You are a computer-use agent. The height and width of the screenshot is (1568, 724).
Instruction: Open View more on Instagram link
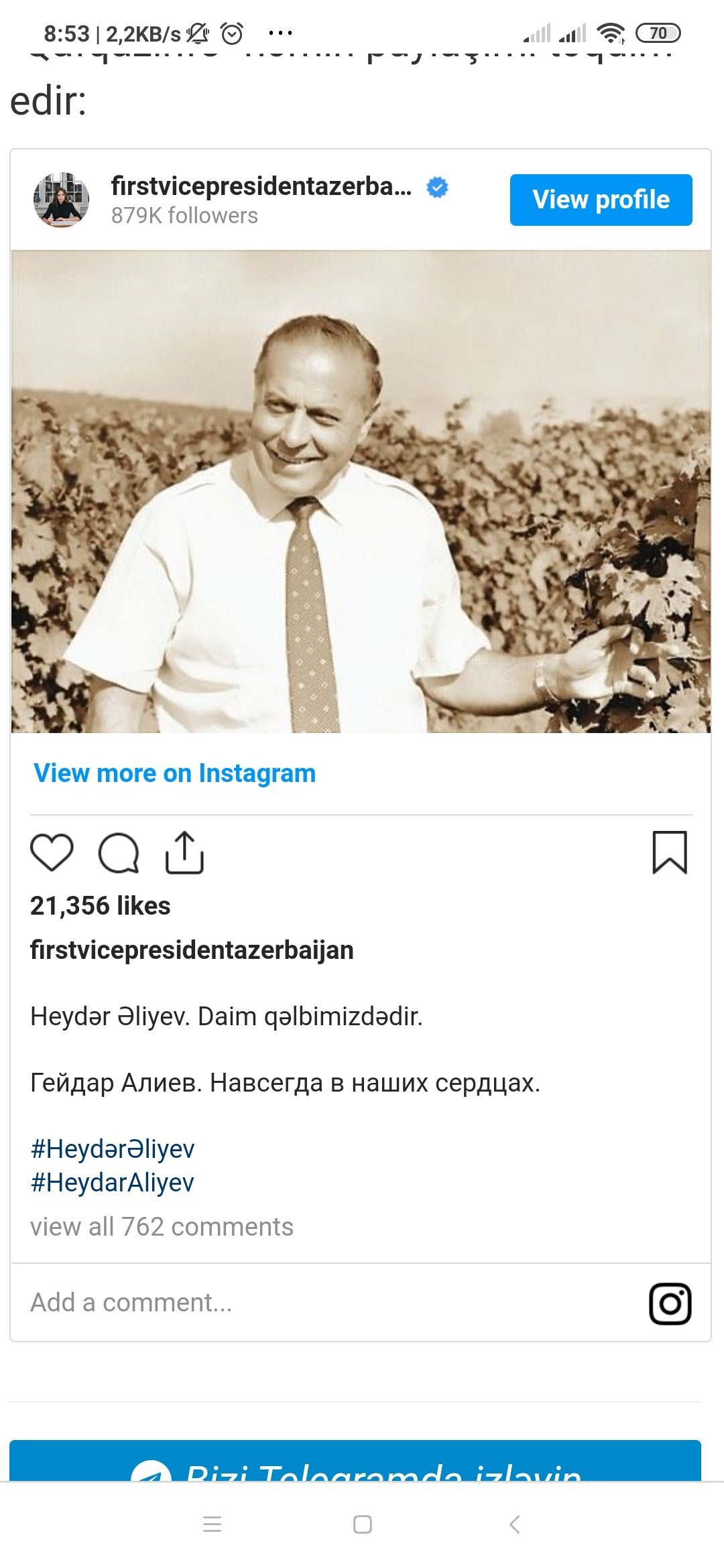point(174,773)
